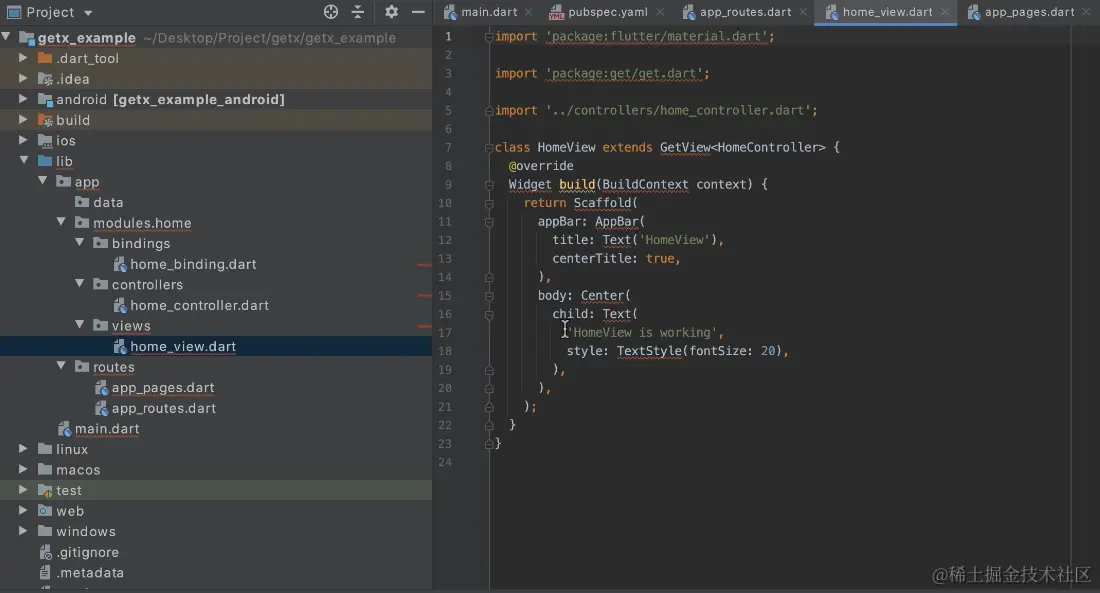Expand the android folder

(23, 100)
